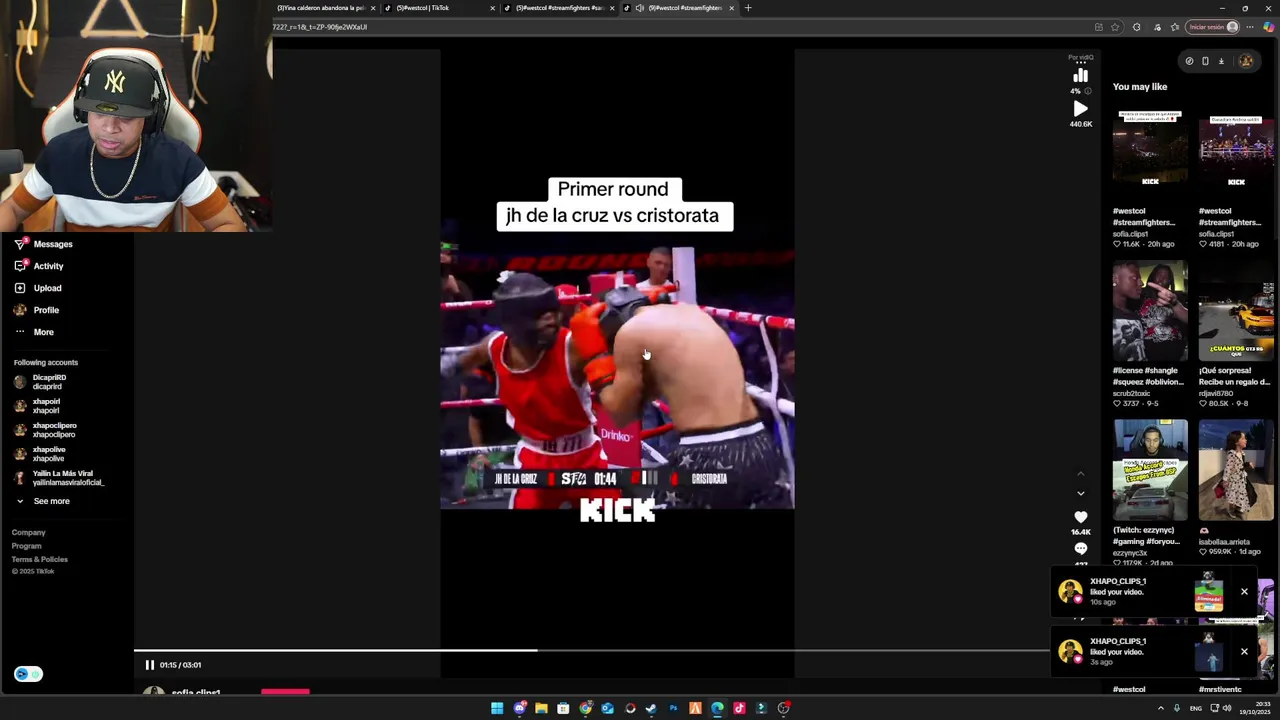This screenshot has width=1280, height=720.
Task: Click Iniciar sesión browser button
Action: tap(1214, 27)
